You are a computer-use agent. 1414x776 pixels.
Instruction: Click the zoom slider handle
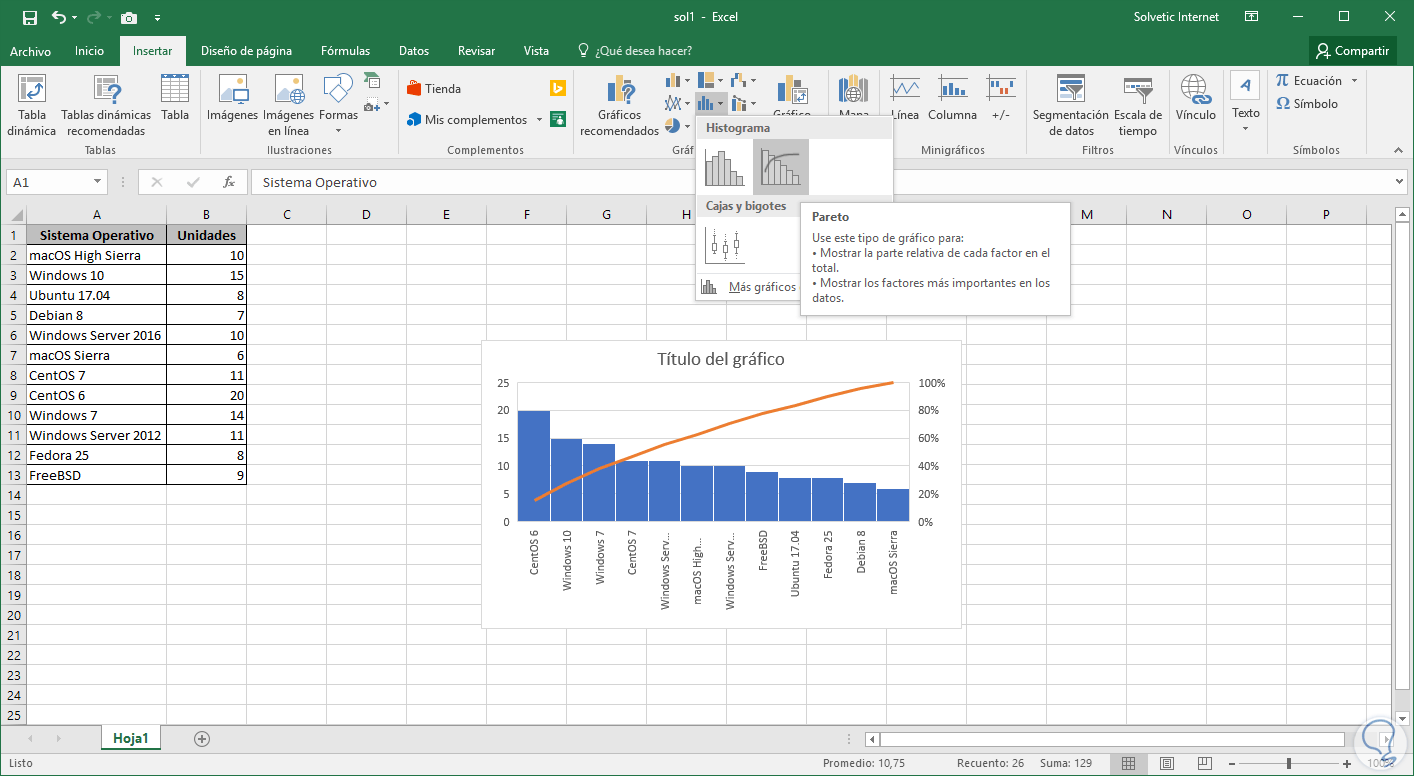pyautogui.click(x=1288, y=763)
